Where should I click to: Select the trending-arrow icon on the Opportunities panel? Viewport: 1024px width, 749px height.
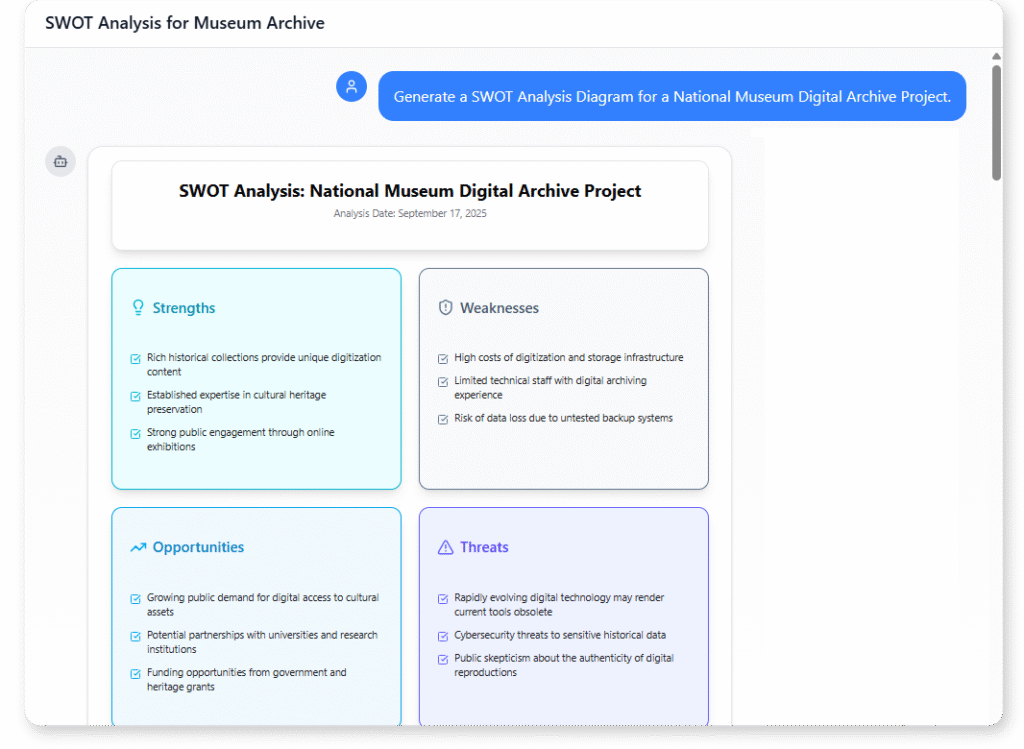point(137,547)
